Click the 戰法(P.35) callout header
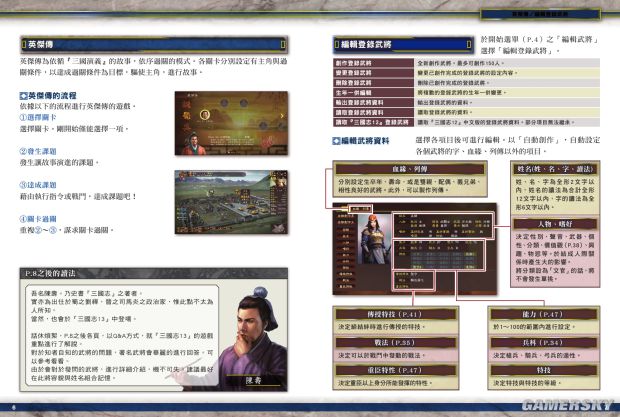Screen dimensions: 620x417 [395, 342]
